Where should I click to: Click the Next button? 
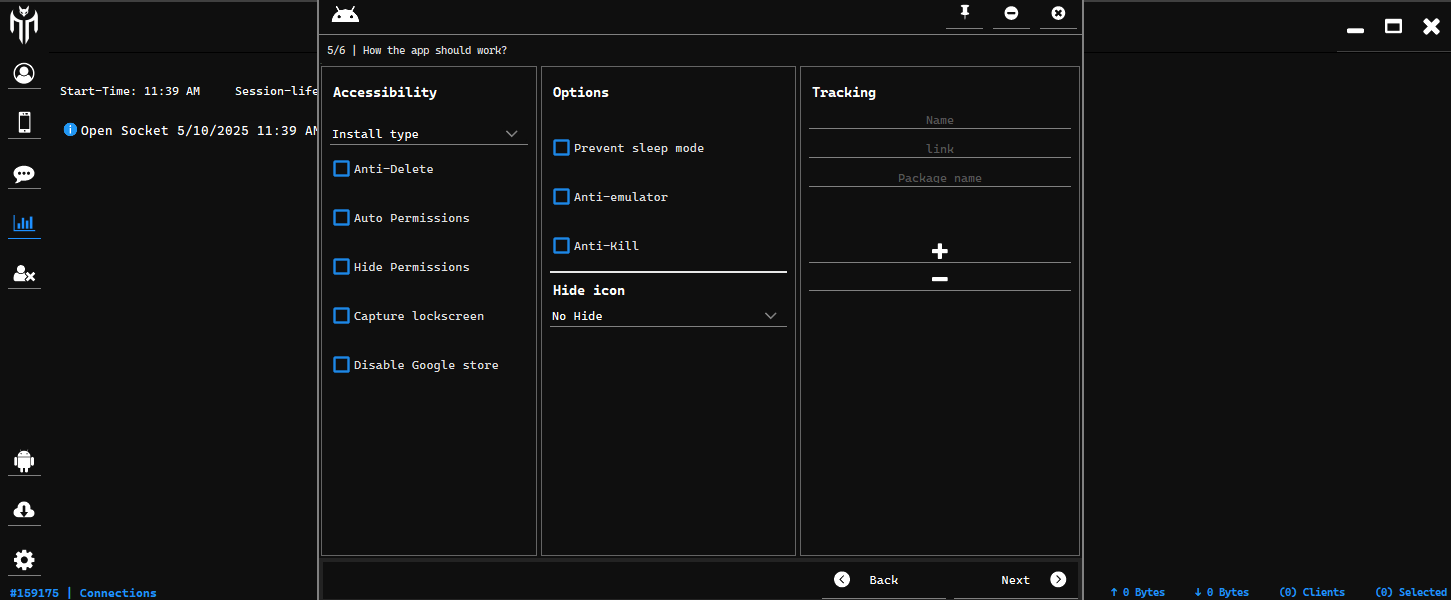point(1032,580)
